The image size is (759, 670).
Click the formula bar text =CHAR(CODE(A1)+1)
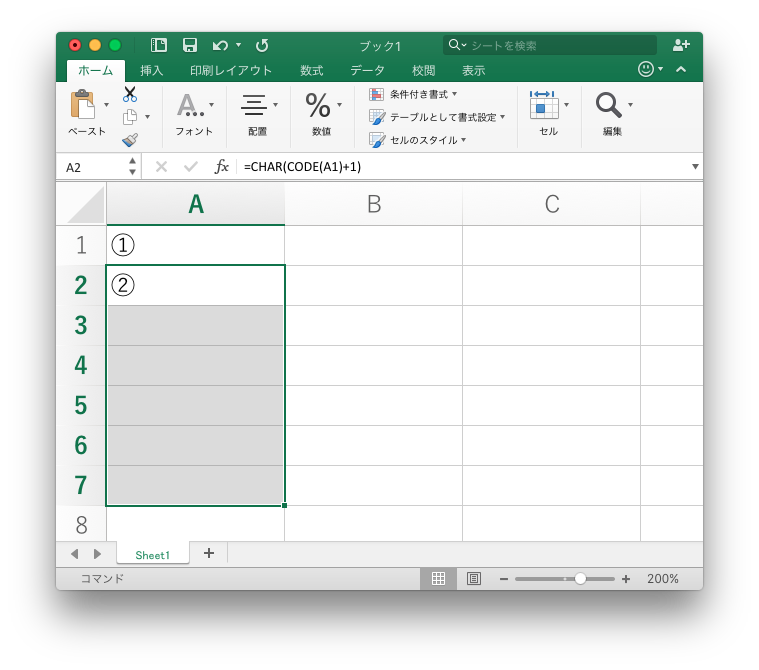point(303,167)
